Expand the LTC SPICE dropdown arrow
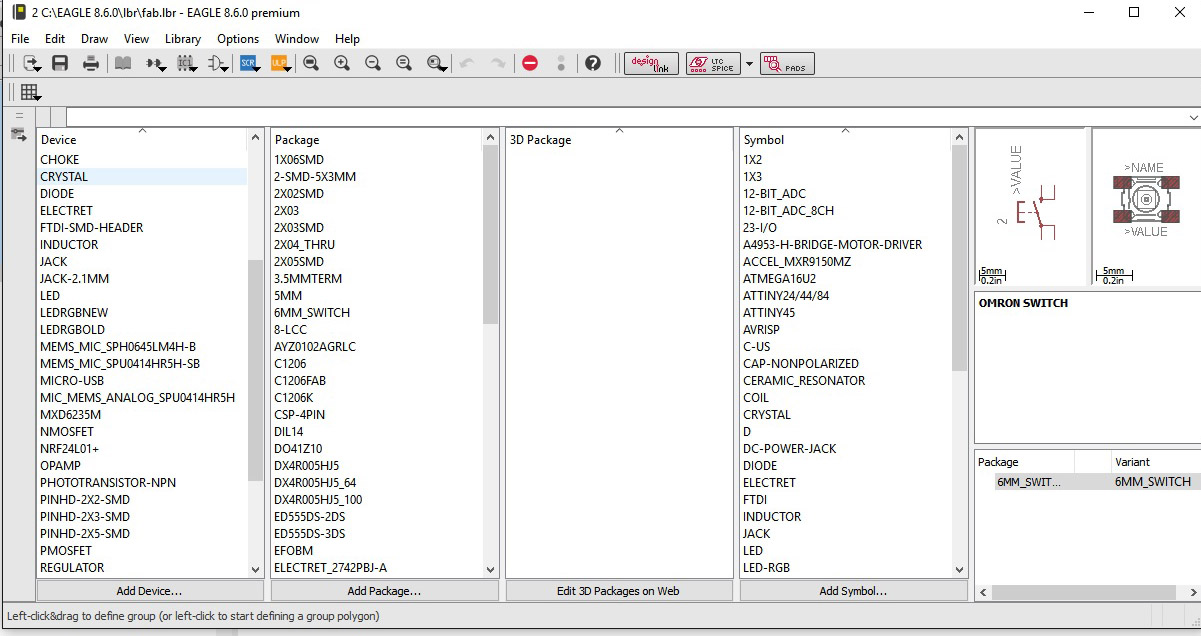 tap(749, 64)
